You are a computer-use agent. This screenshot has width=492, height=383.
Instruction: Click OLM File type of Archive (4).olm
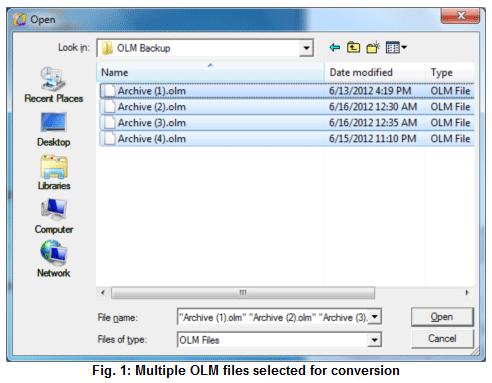tap(450, 139)
